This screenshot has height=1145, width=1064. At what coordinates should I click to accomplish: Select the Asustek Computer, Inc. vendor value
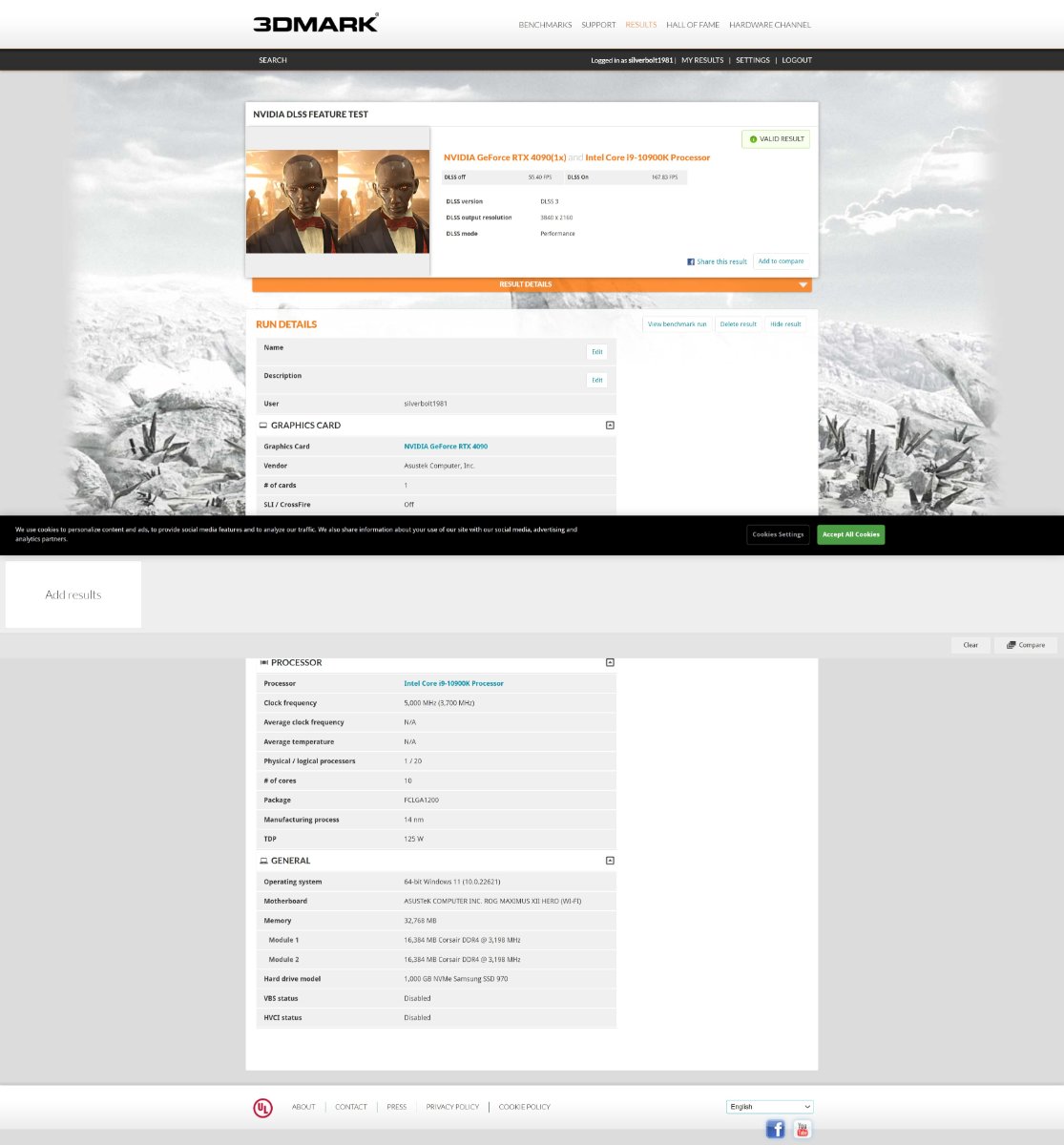[440, 466]
